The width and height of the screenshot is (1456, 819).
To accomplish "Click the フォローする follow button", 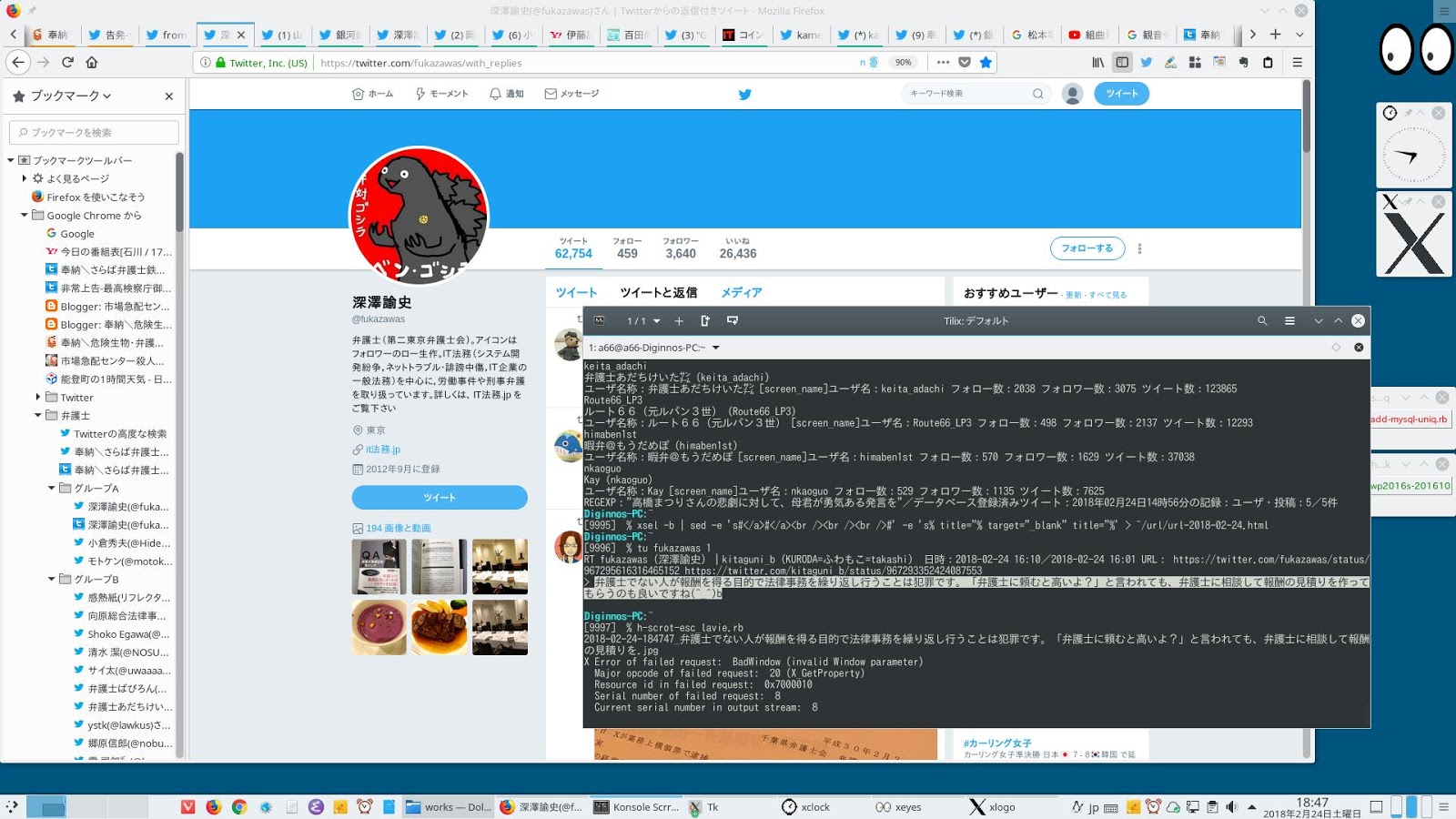I will click(1087, 248).
